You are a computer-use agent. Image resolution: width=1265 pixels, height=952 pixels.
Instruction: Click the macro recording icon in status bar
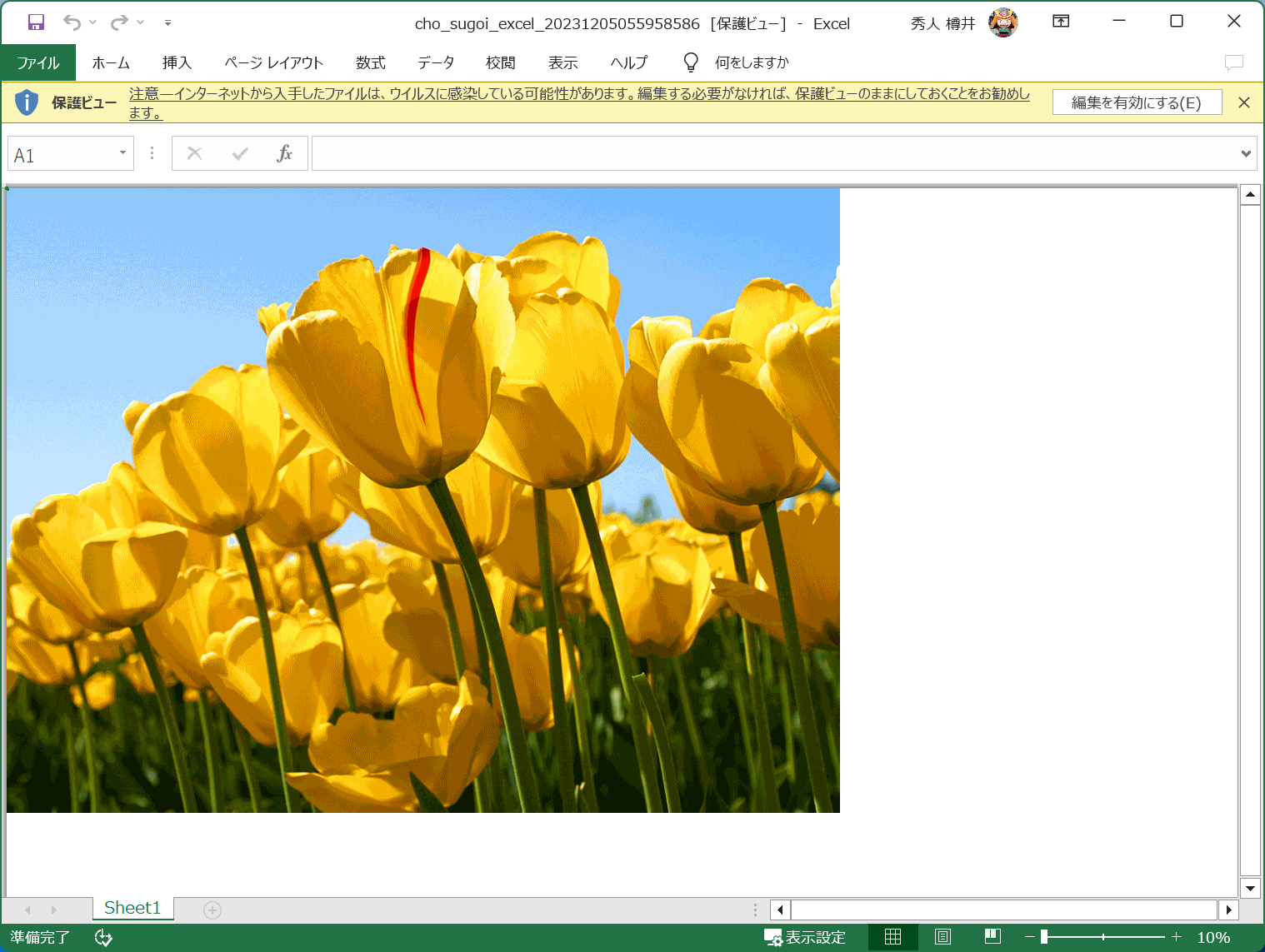pyautogui.click(x=103, y=937)
